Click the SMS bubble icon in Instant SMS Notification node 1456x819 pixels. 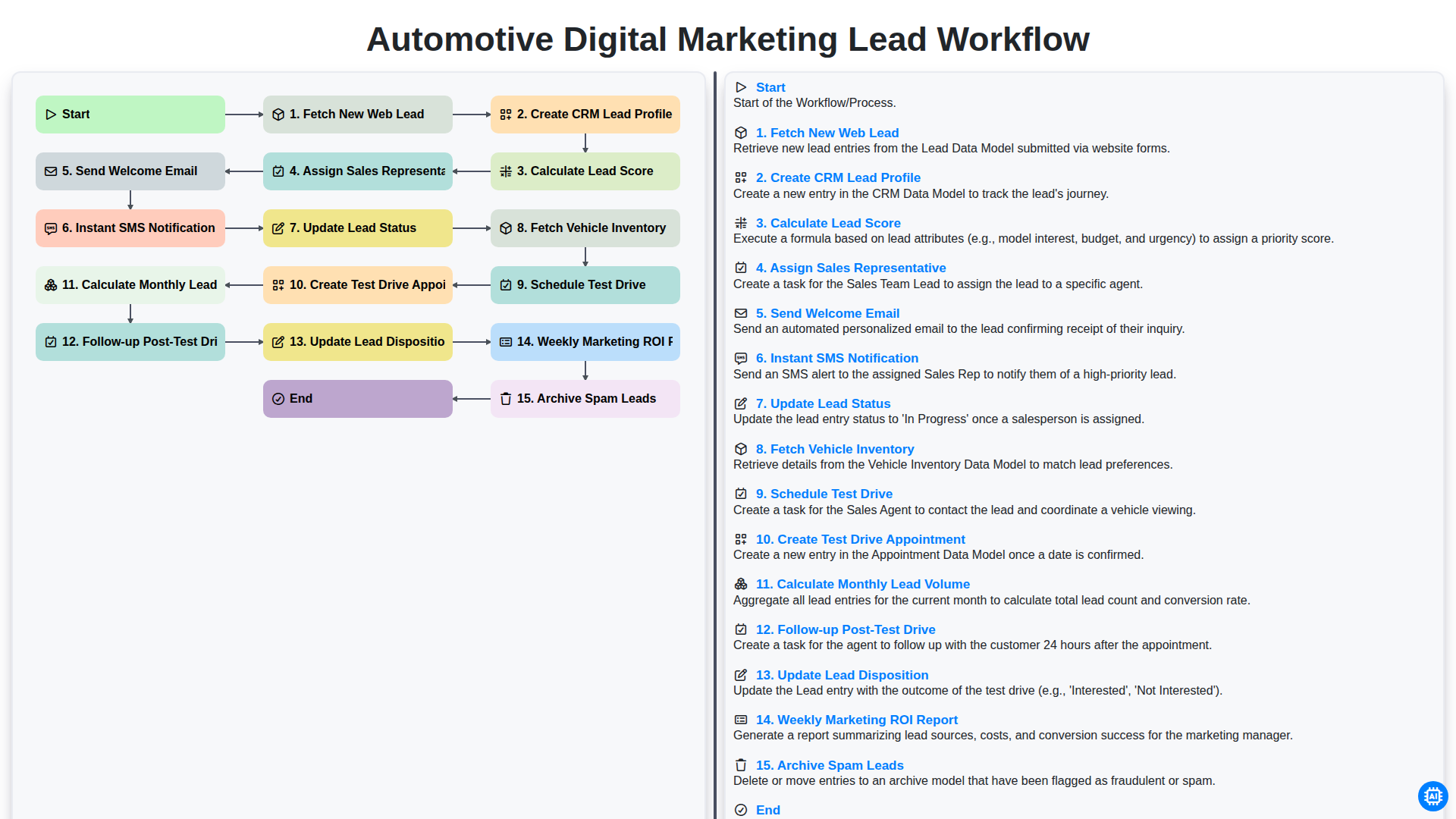click(51, 228)
